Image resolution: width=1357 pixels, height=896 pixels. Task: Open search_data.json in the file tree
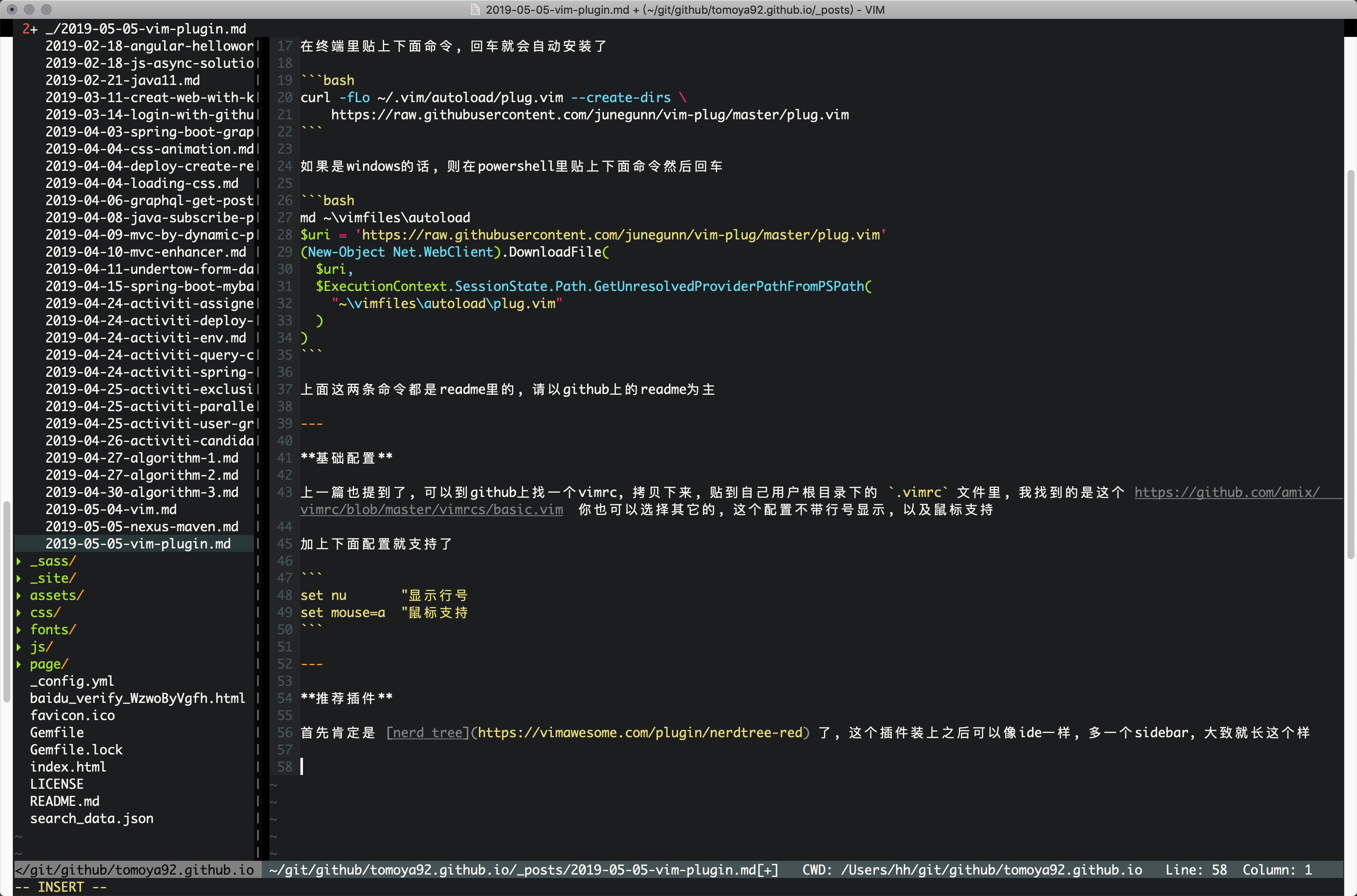click(x=91, y=818)
